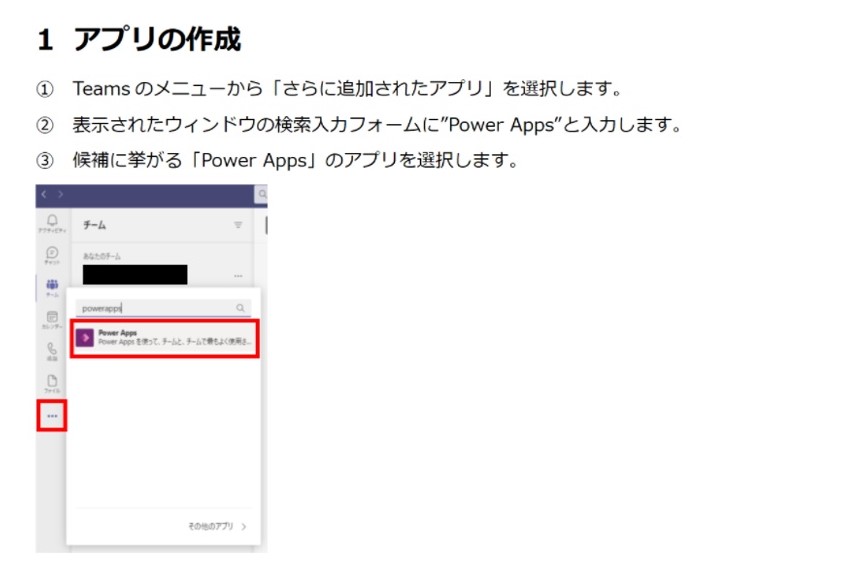Open team options ellipsis beside blacked-out team
Screen dimensions: 854x570
click(238, 275)
